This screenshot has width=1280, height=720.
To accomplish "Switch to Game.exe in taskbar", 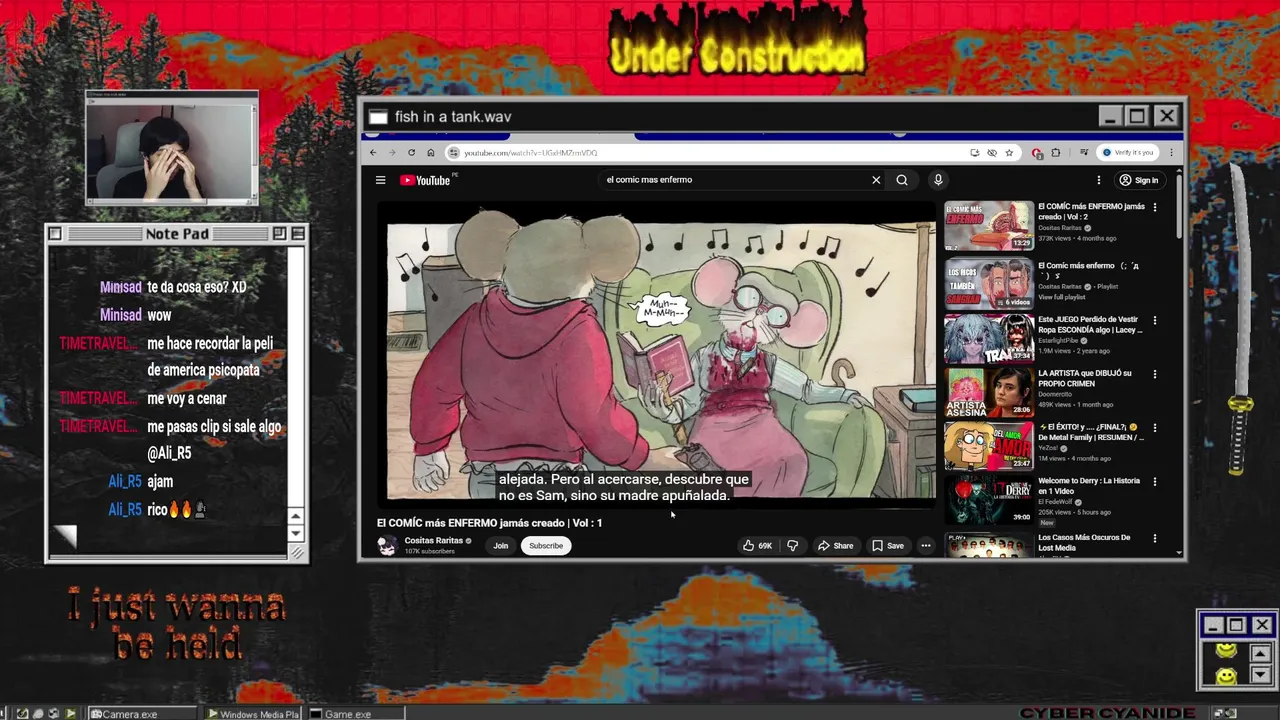I will tap(355, 714).
